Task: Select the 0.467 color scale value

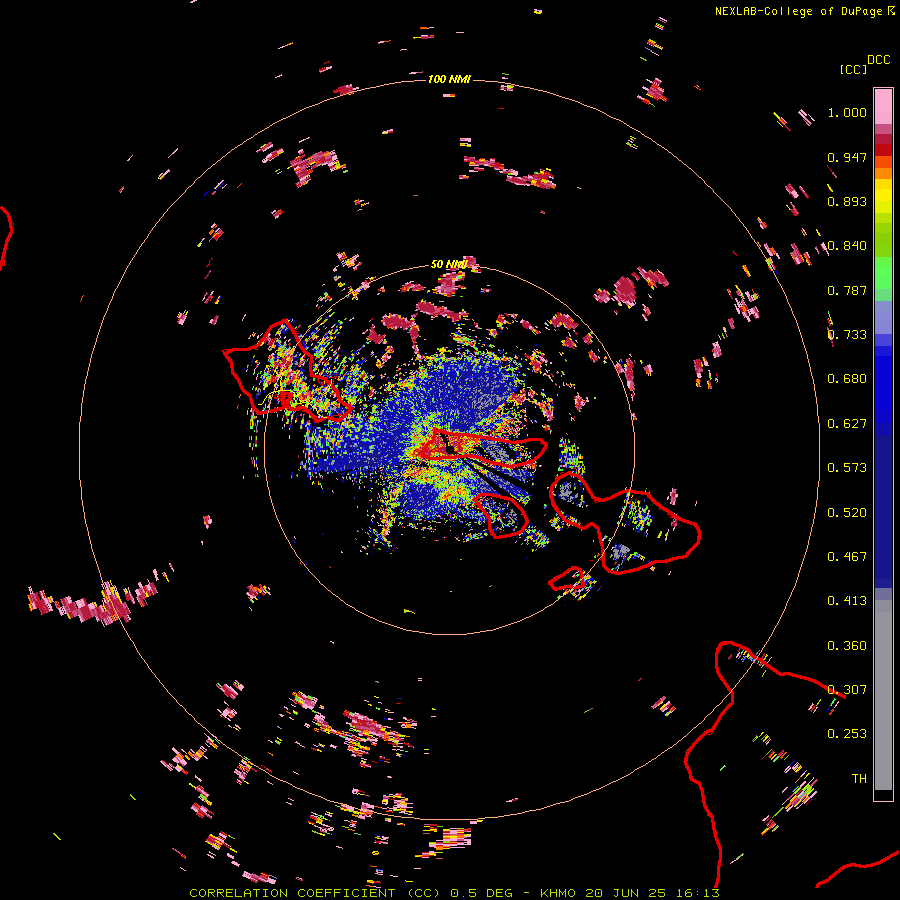Action: [847, 557]
